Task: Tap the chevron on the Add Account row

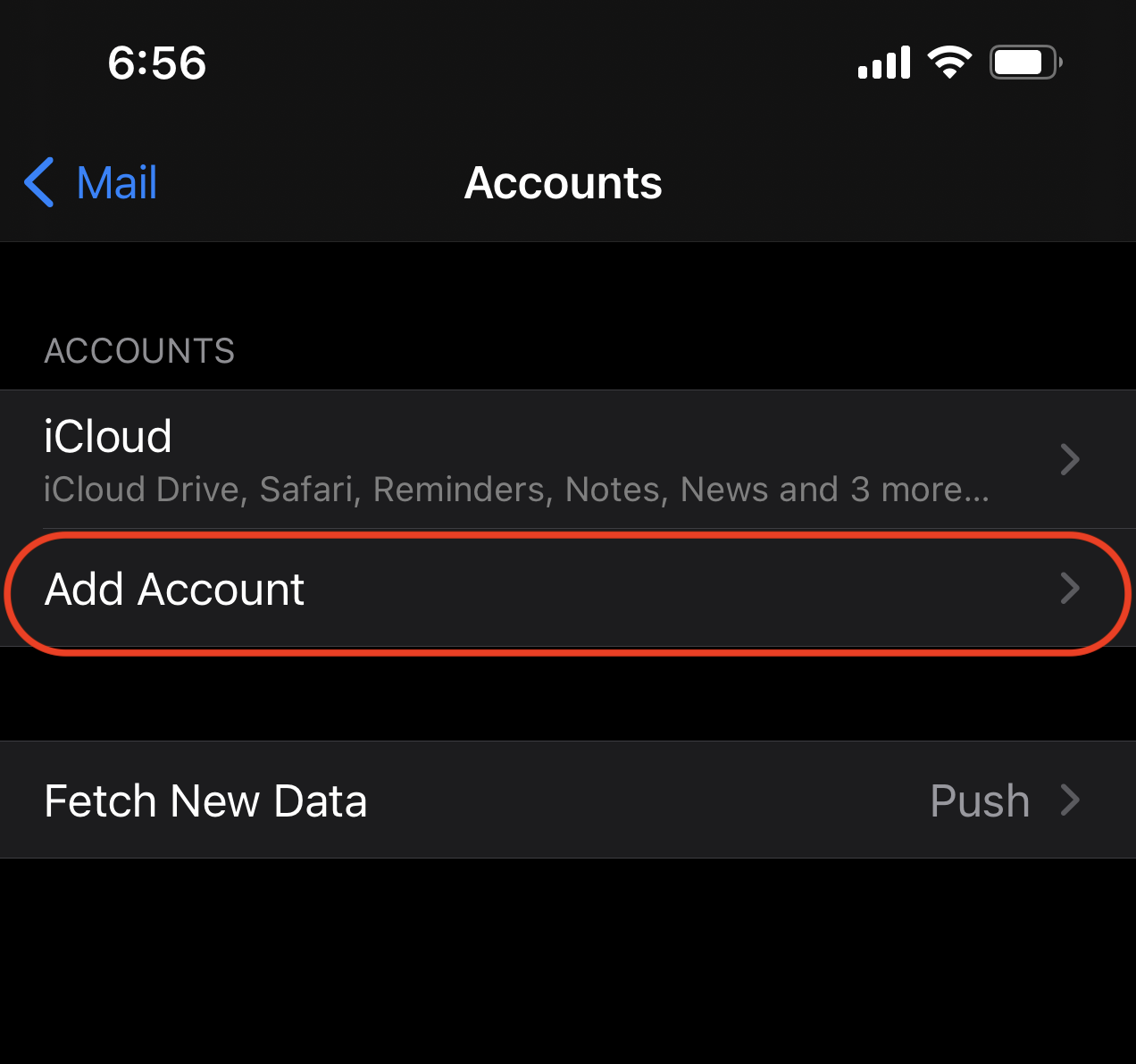Action: [1070, 590]
